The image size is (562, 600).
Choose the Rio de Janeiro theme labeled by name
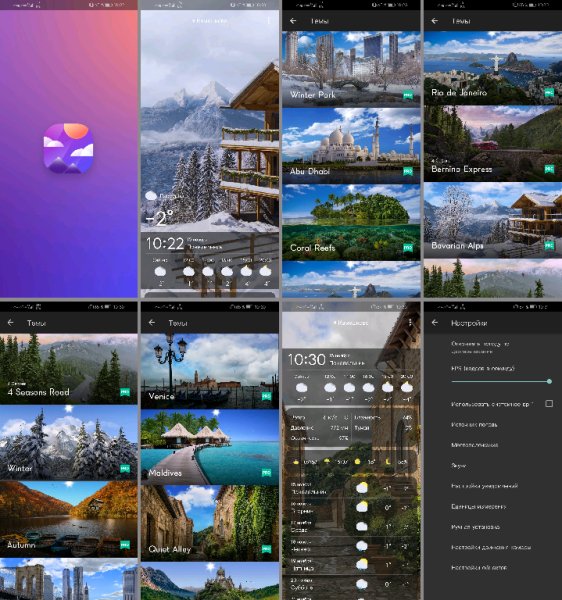[493, 68]
